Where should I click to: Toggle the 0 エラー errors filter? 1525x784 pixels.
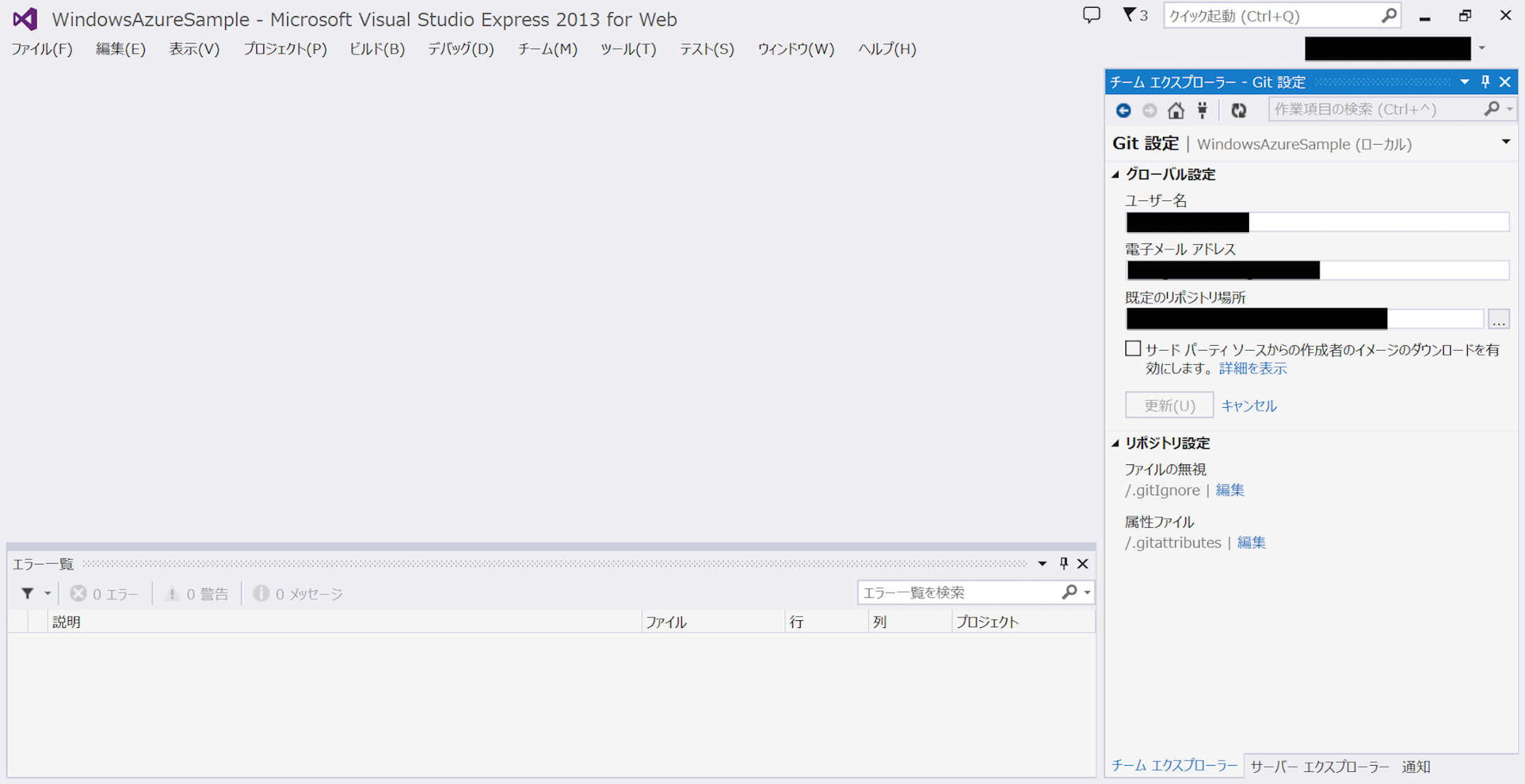click(104, 594)
